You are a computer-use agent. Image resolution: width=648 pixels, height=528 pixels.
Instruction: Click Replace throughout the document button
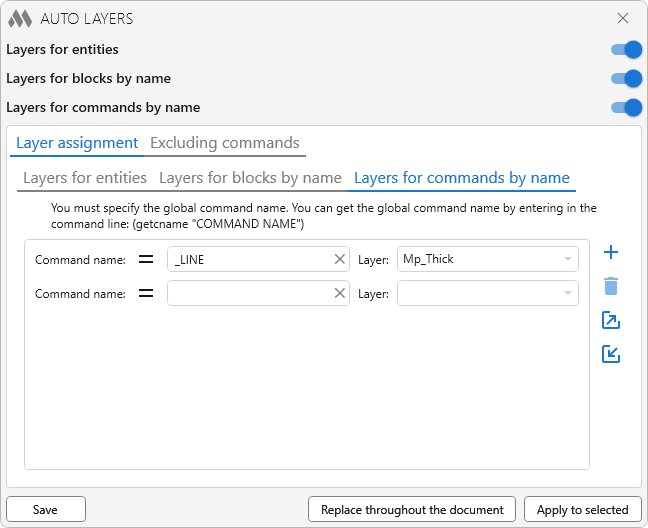(x=412, y=509)
